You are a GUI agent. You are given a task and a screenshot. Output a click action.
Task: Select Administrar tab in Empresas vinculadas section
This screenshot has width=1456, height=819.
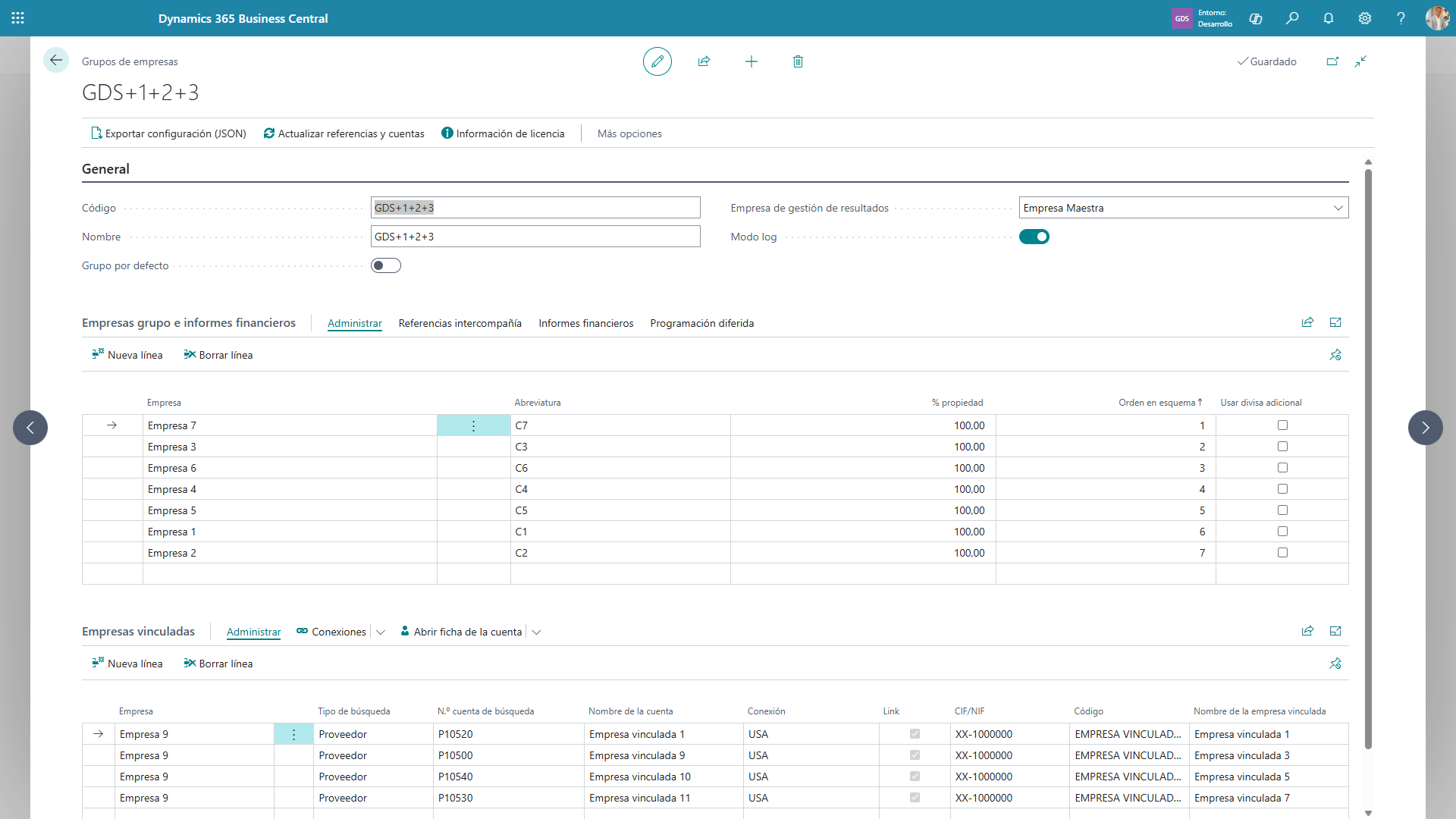pyautogui.click(x=254, y=632)
